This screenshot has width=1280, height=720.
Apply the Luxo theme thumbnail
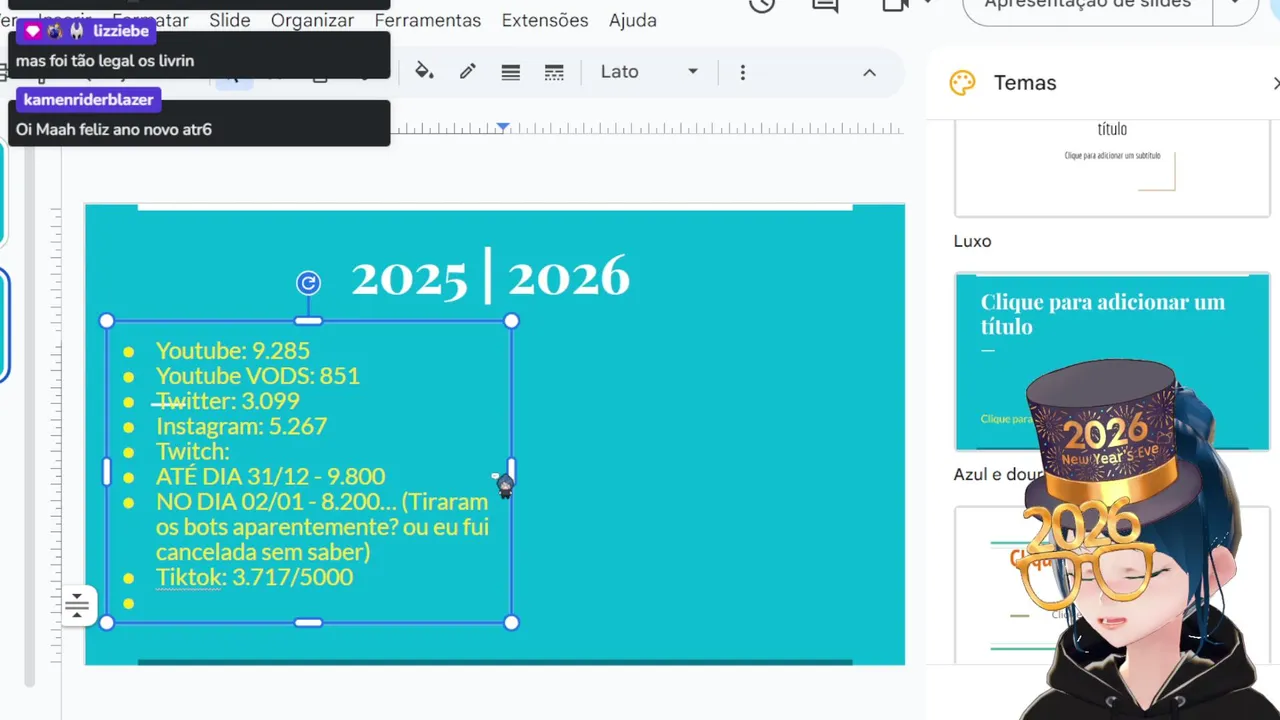pyautogui.click(x=1112, y=167)
